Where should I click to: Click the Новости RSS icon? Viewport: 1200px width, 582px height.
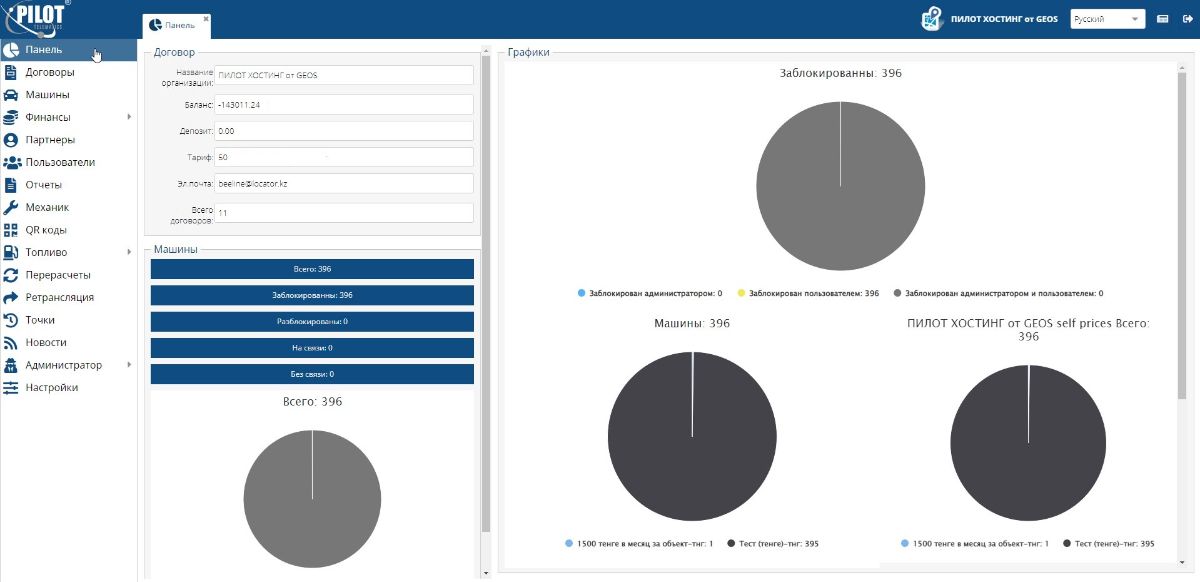coord(11,342)
